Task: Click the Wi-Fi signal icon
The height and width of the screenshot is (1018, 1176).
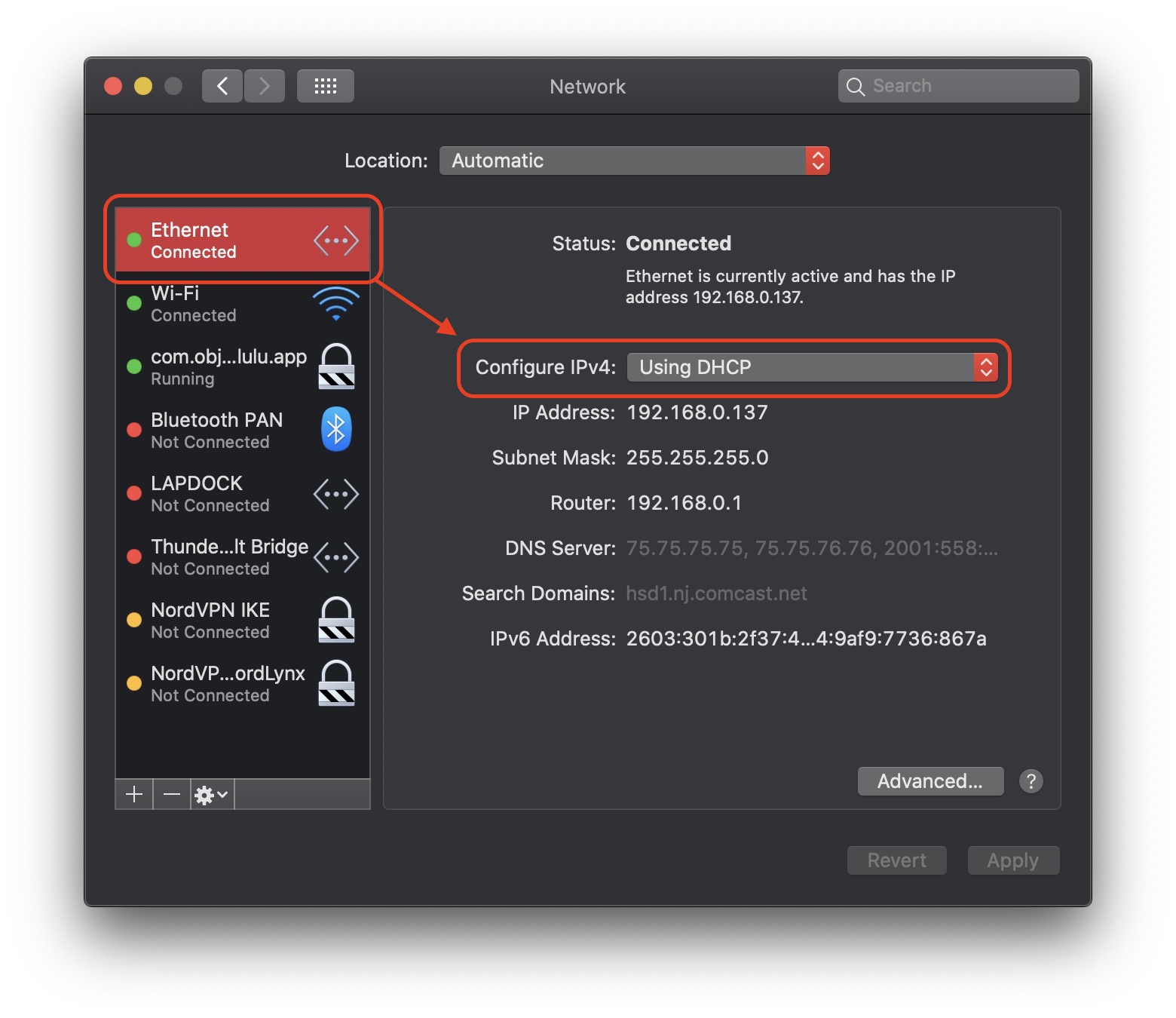Action: tap(336, 303)
